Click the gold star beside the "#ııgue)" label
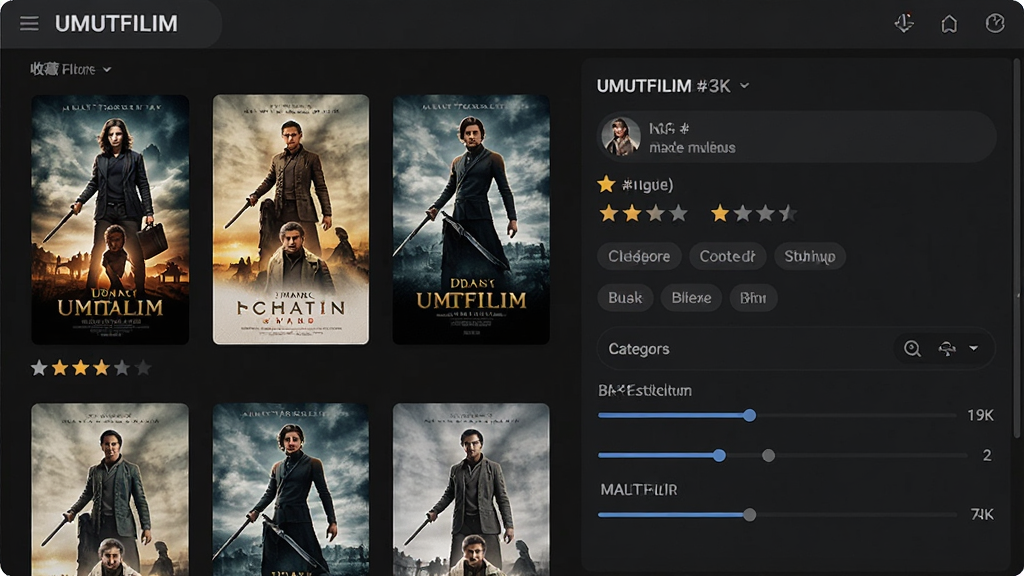Image resolution: width=1024 pixels, height=576 pixels. click(x=606, y=184)
